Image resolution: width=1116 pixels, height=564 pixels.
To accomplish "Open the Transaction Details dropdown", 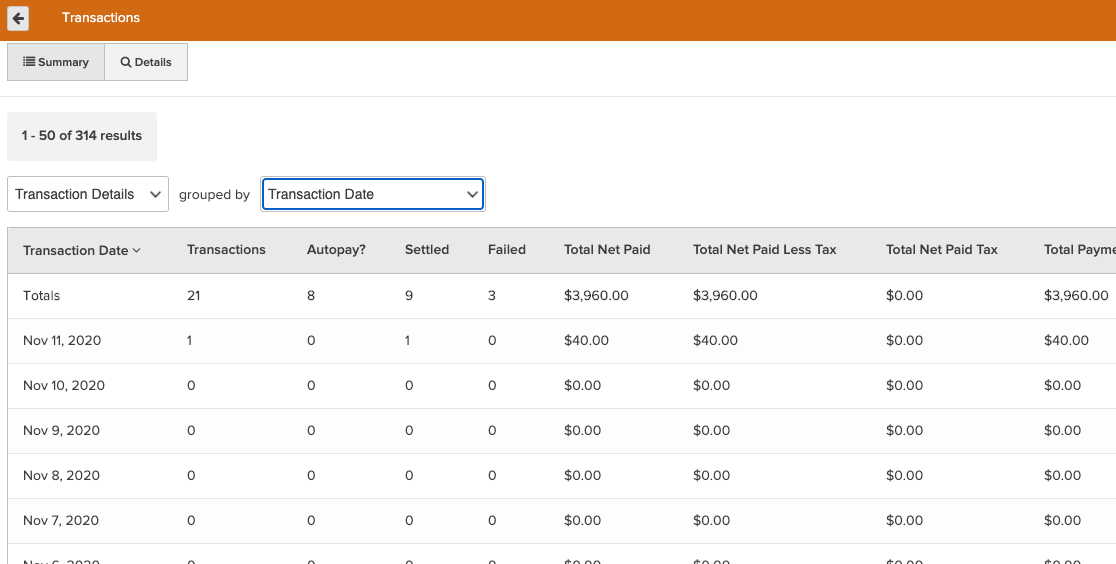I will (87, 194).
